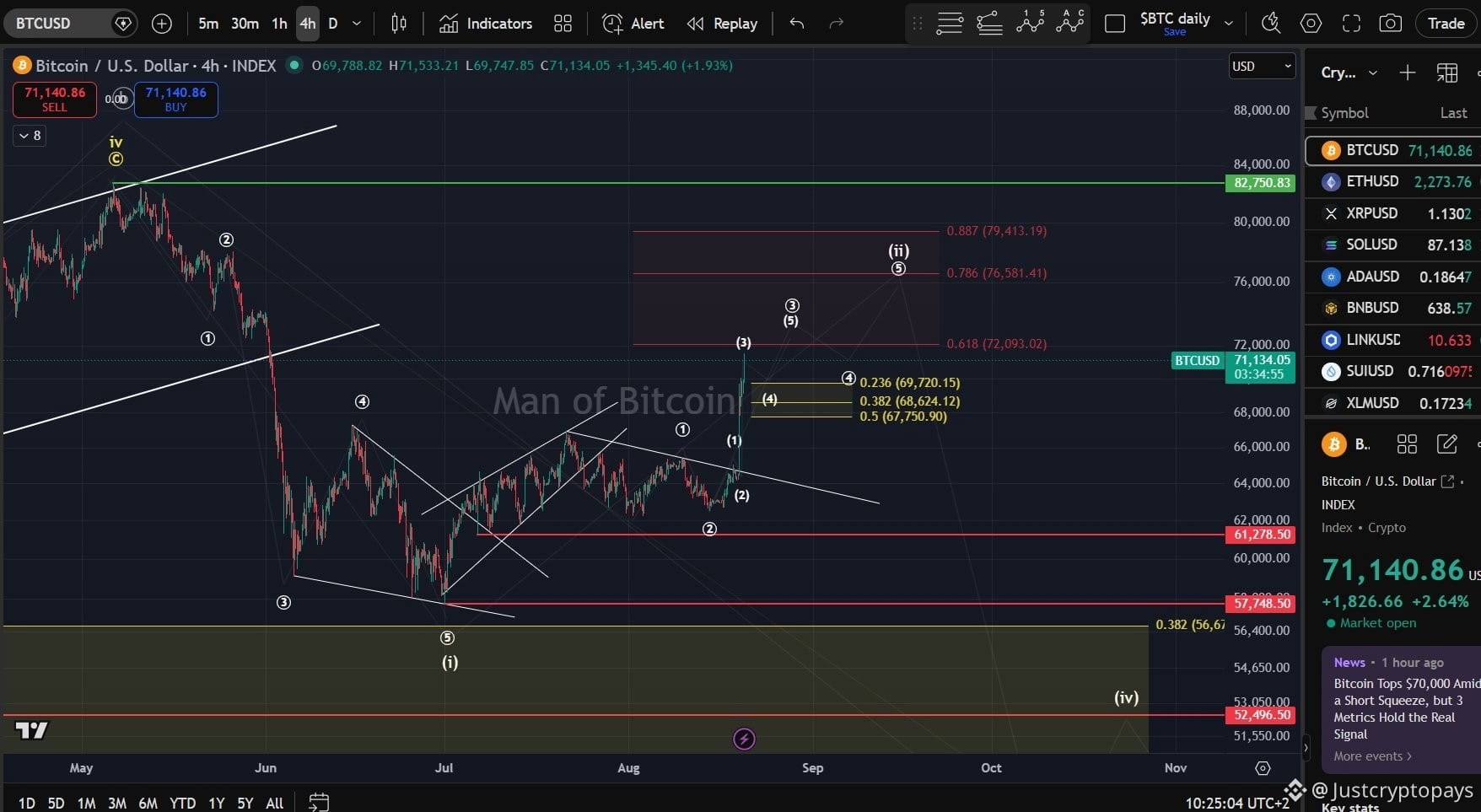
Task: Undo the last chart action
Action: coord(797,24)
